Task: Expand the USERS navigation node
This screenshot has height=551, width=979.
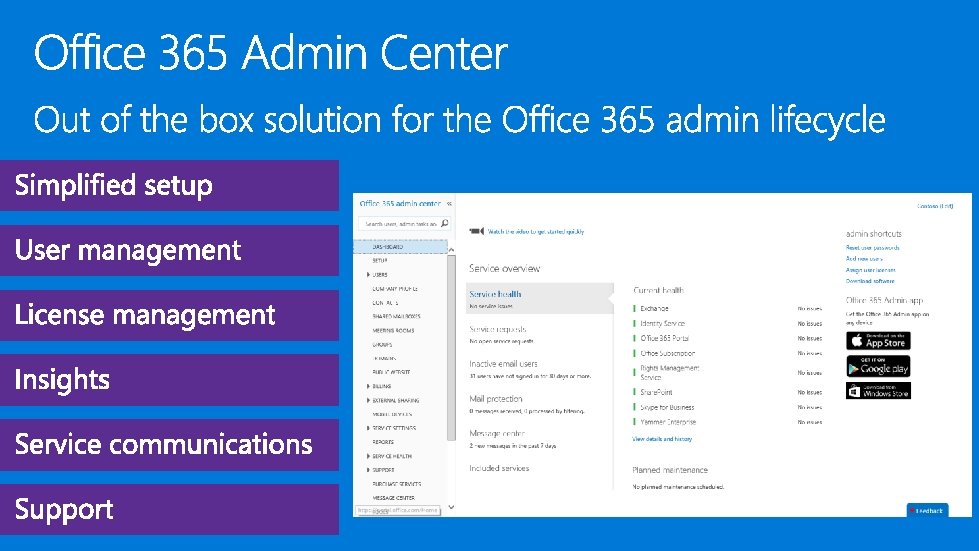Action: click(368, 275)
